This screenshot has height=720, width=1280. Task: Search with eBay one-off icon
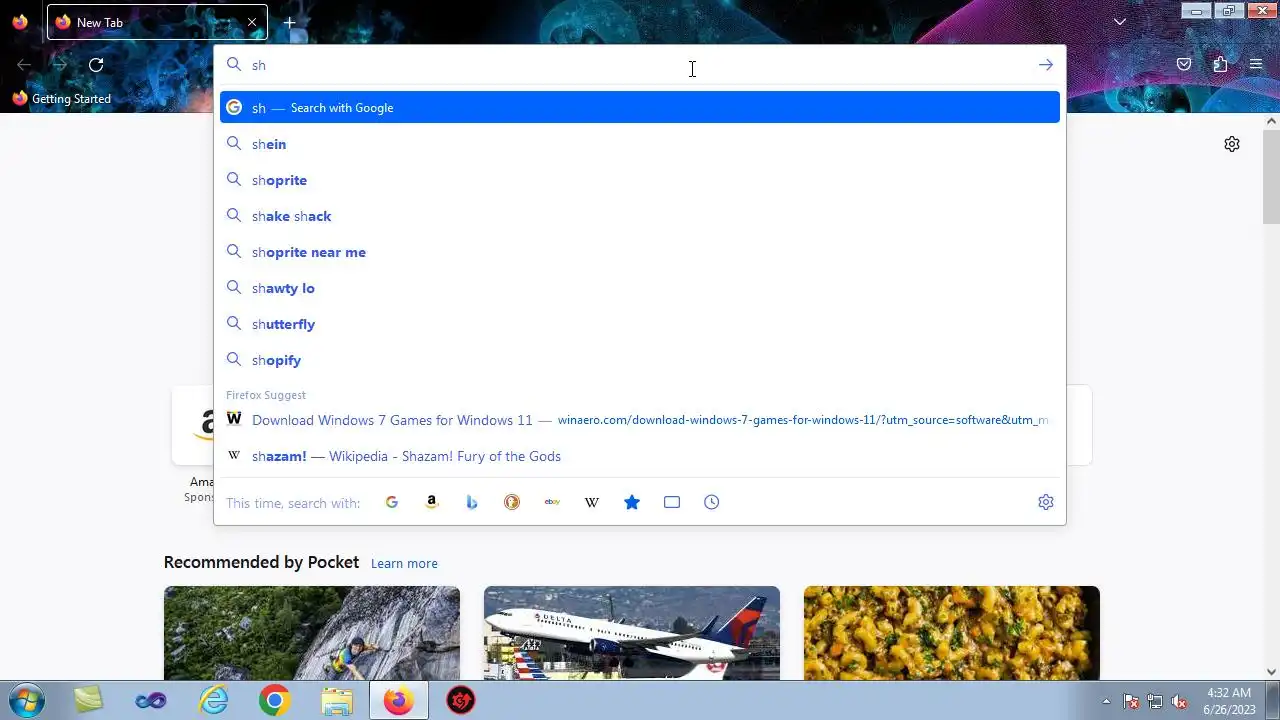[552, 502]
